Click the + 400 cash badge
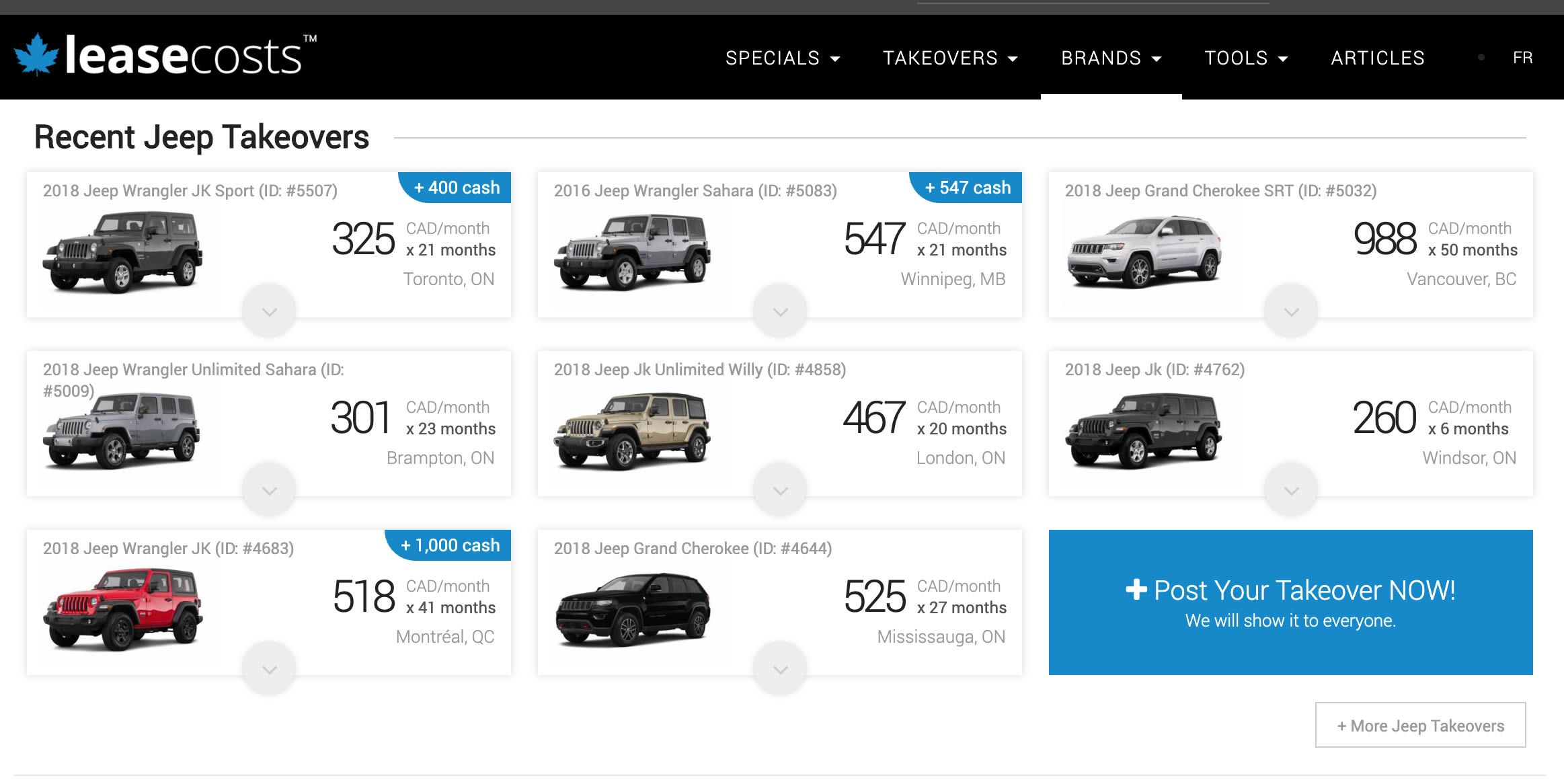This screenshot has width=1564, height=784. coord(455,188)
